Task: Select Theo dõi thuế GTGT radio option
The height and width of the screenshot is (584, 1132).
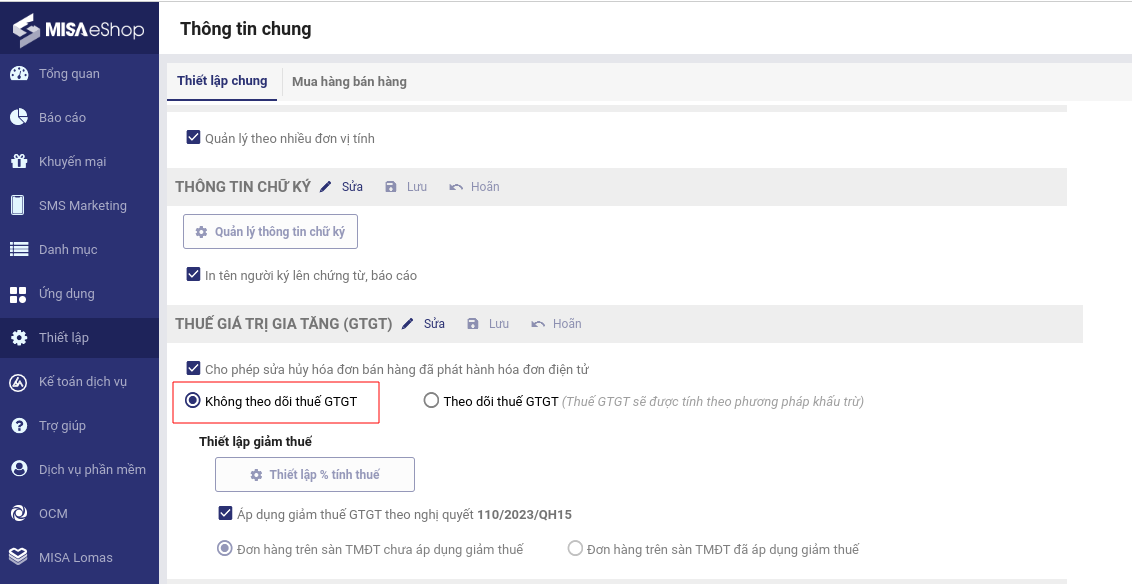Action: [x=431, y=401]
